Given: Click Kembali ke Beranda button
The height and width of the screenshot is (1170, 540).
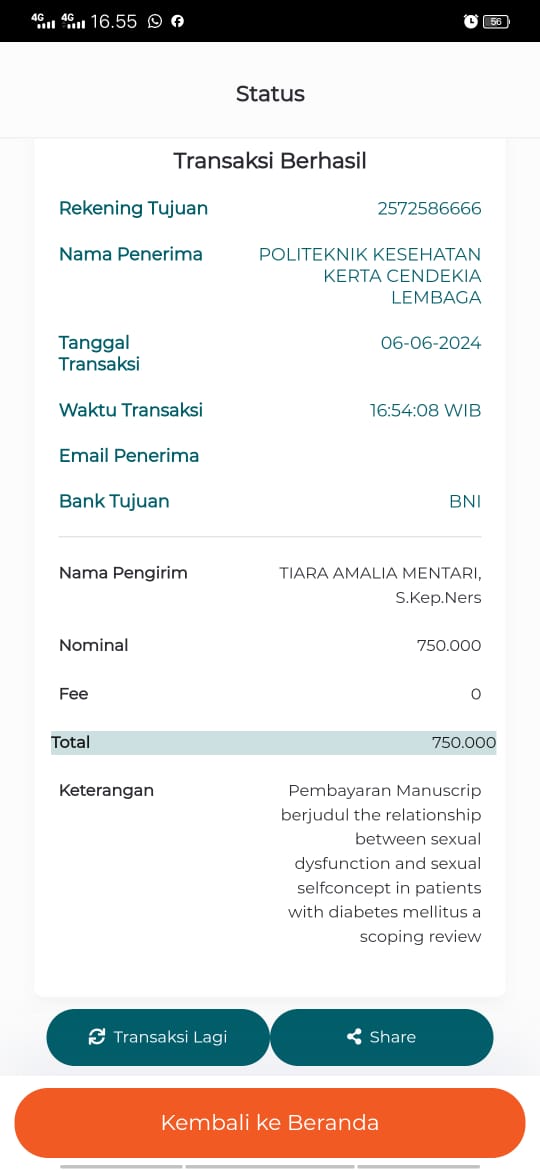Looking at the screenshot, I should click(270, 1122).
